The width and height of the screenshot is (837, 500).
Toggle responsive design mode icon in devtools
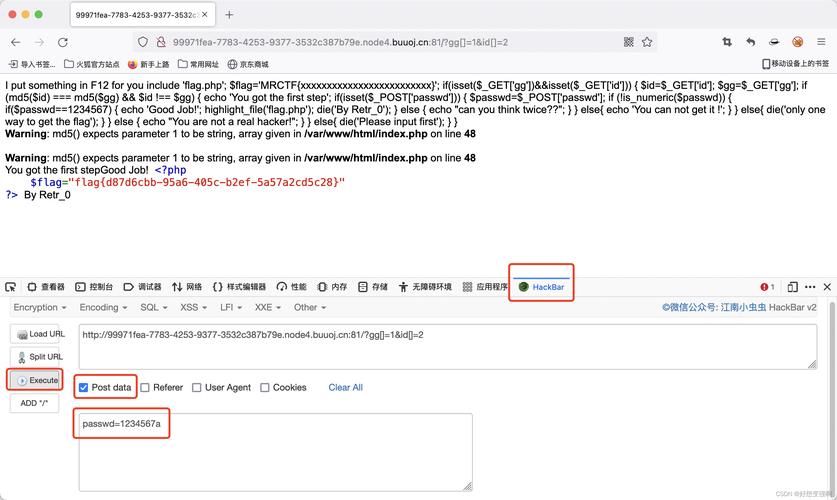[793, 287]
